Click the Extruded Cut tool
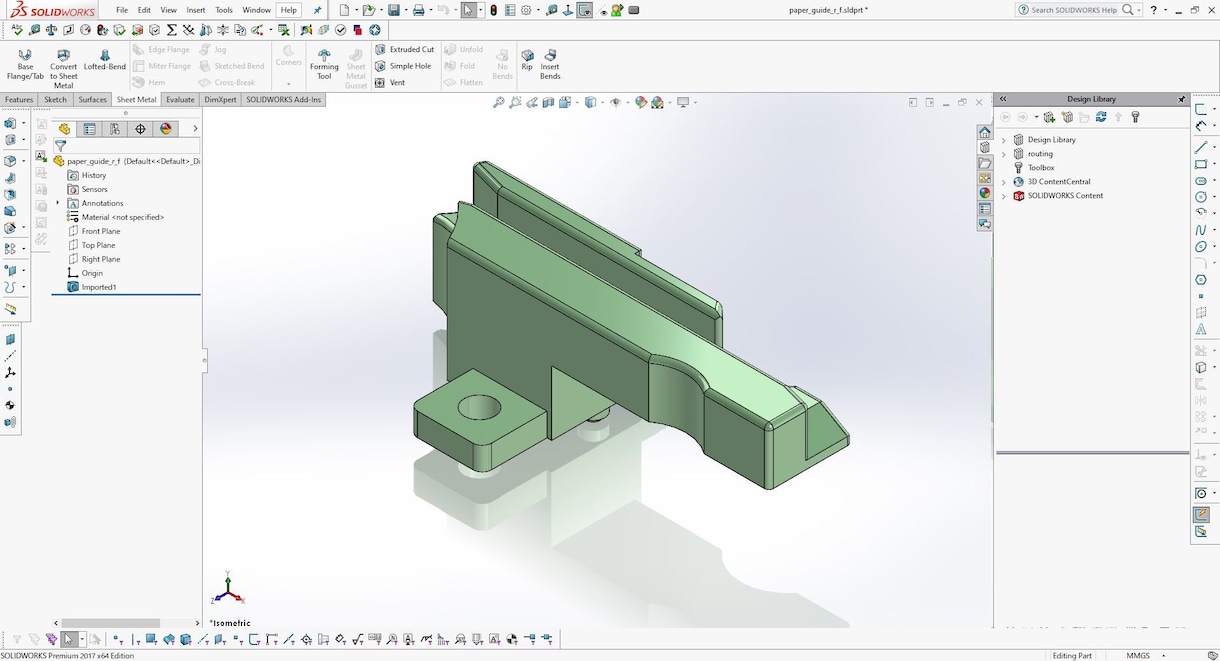1220x661 pixels. tap(405, 49)
